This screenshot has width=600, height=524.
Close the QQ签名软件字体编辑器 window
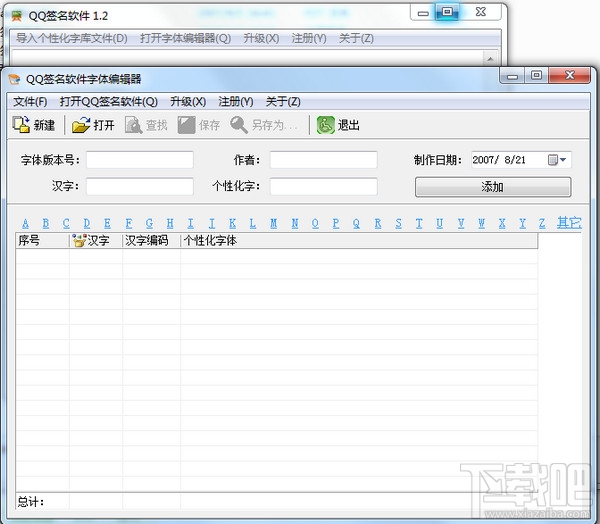tap(570, 75)
